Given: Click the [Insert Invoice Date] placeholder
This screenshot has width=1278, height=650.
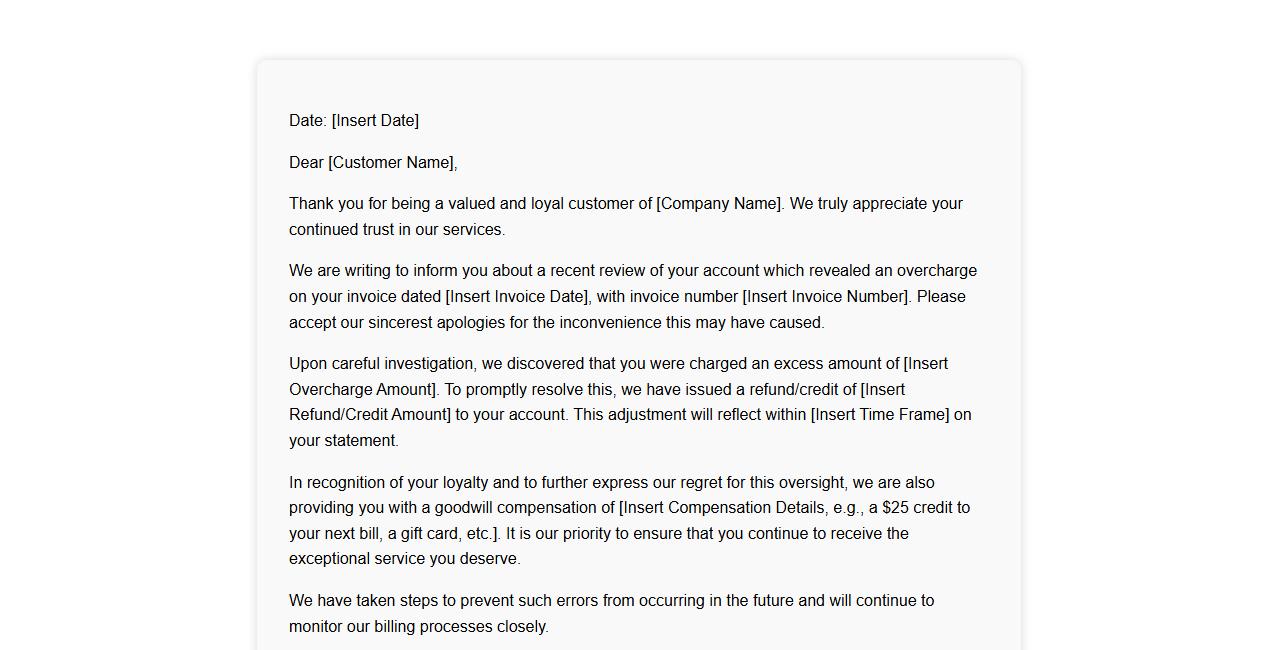Looking at the screenshot, I should (518, 297).
